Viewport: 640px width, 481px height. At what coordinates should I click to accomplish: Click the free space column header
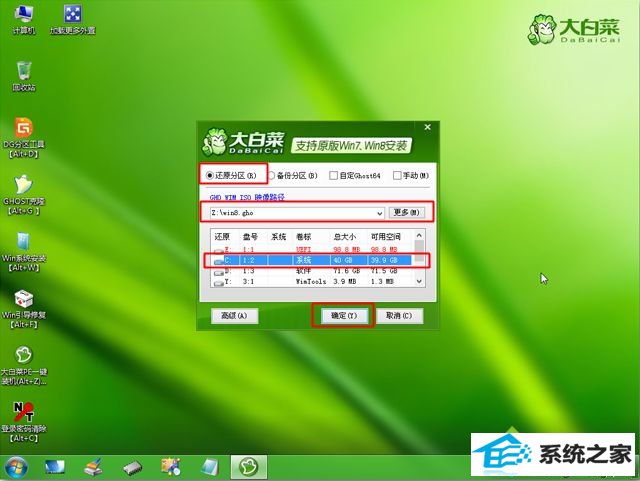click(385, 236)
